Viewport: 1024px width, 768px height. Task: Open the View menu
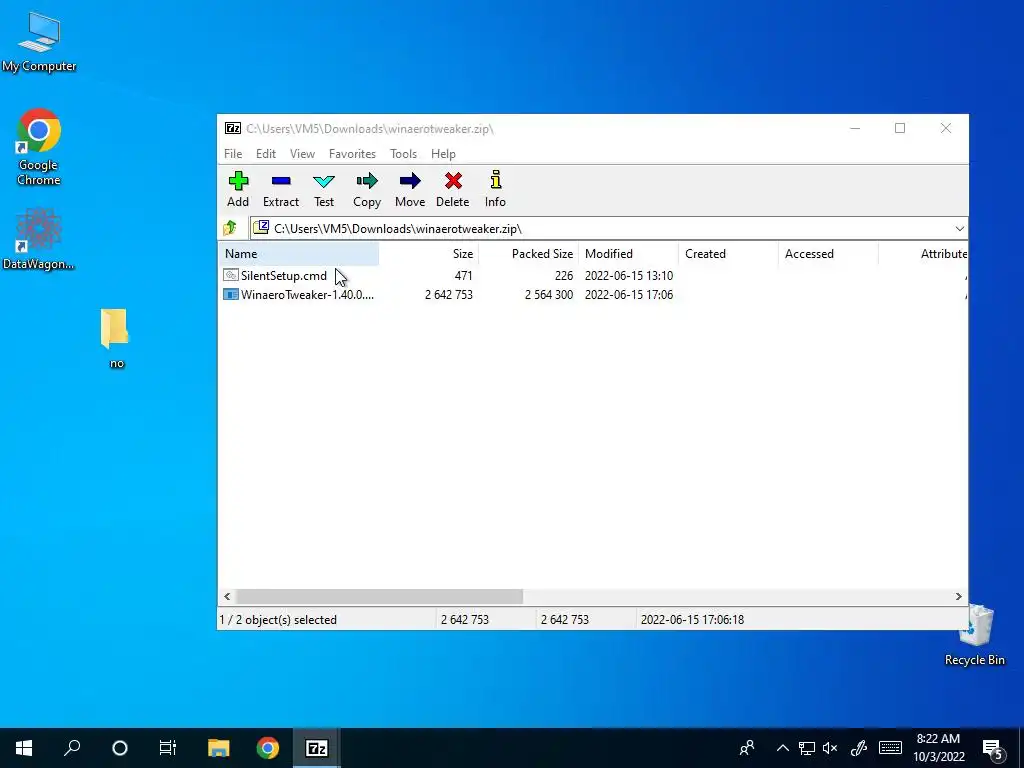(x=302, y=153)
